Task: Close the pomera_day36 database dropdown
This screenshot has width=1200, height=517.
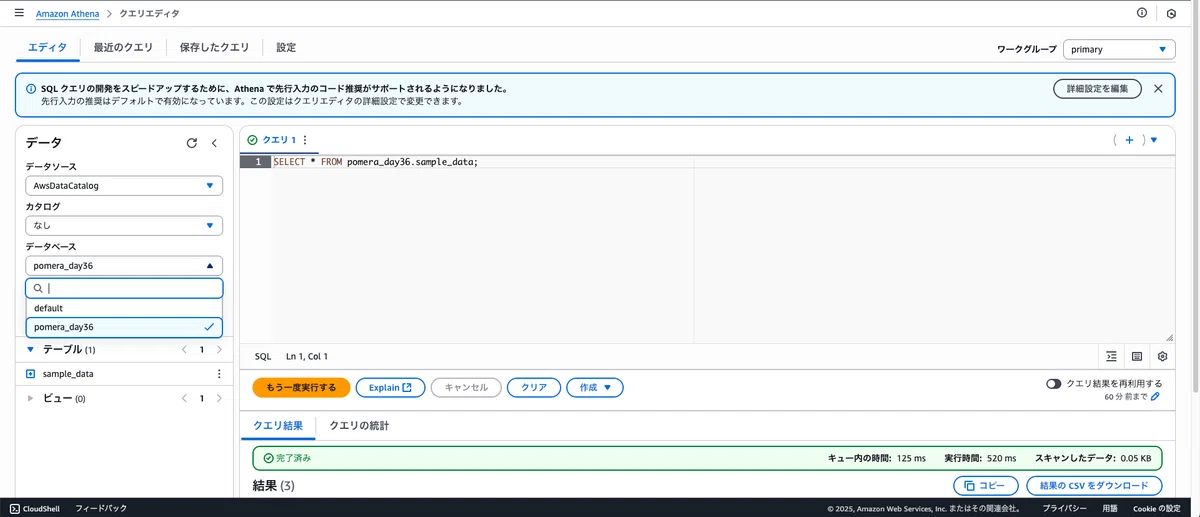Action: click(124, 266)
